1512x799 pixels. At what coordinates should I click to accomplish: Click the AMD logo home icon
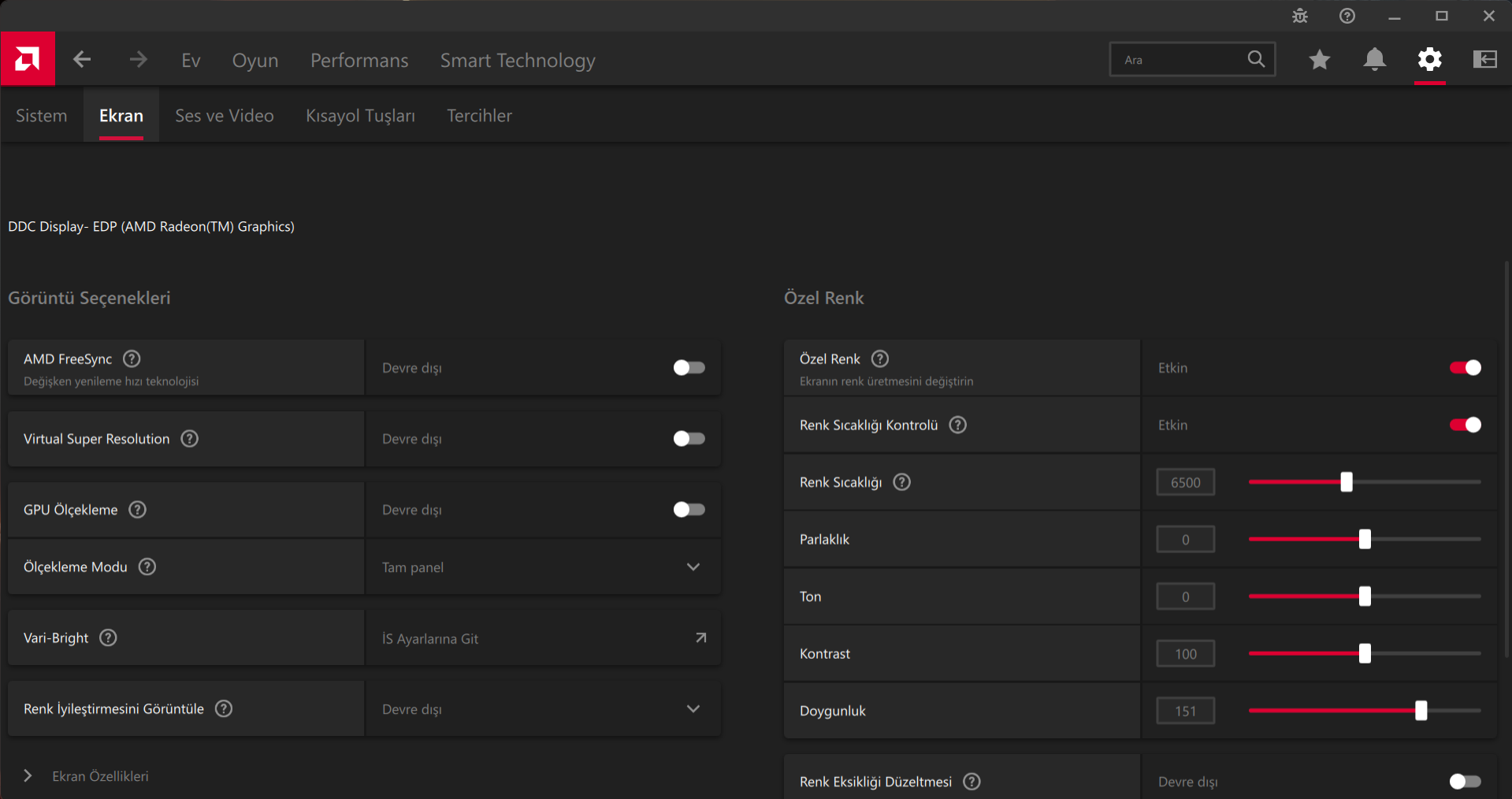[28, 59]
